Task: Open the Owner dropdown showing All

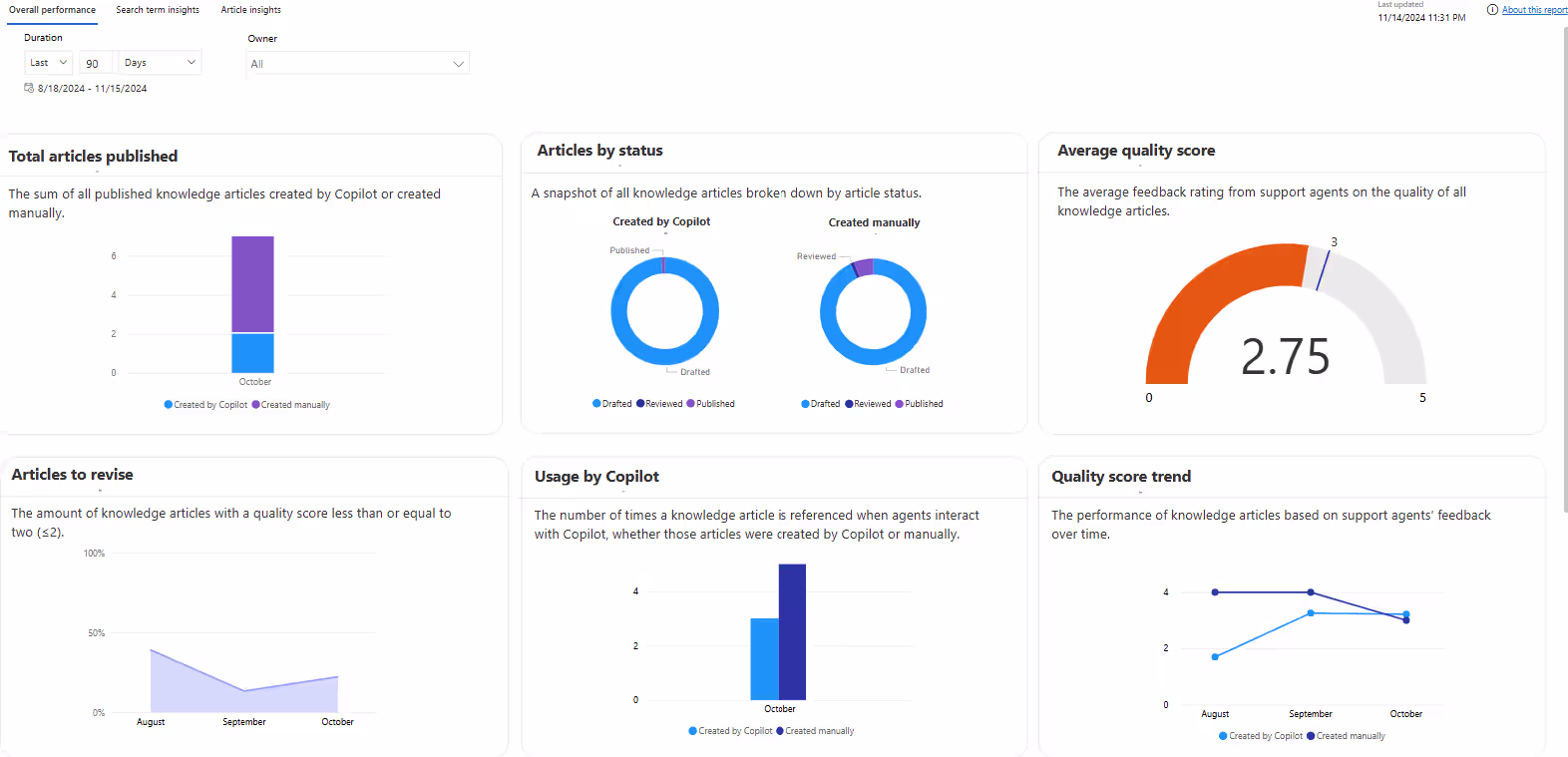Action: pos(357,64)
